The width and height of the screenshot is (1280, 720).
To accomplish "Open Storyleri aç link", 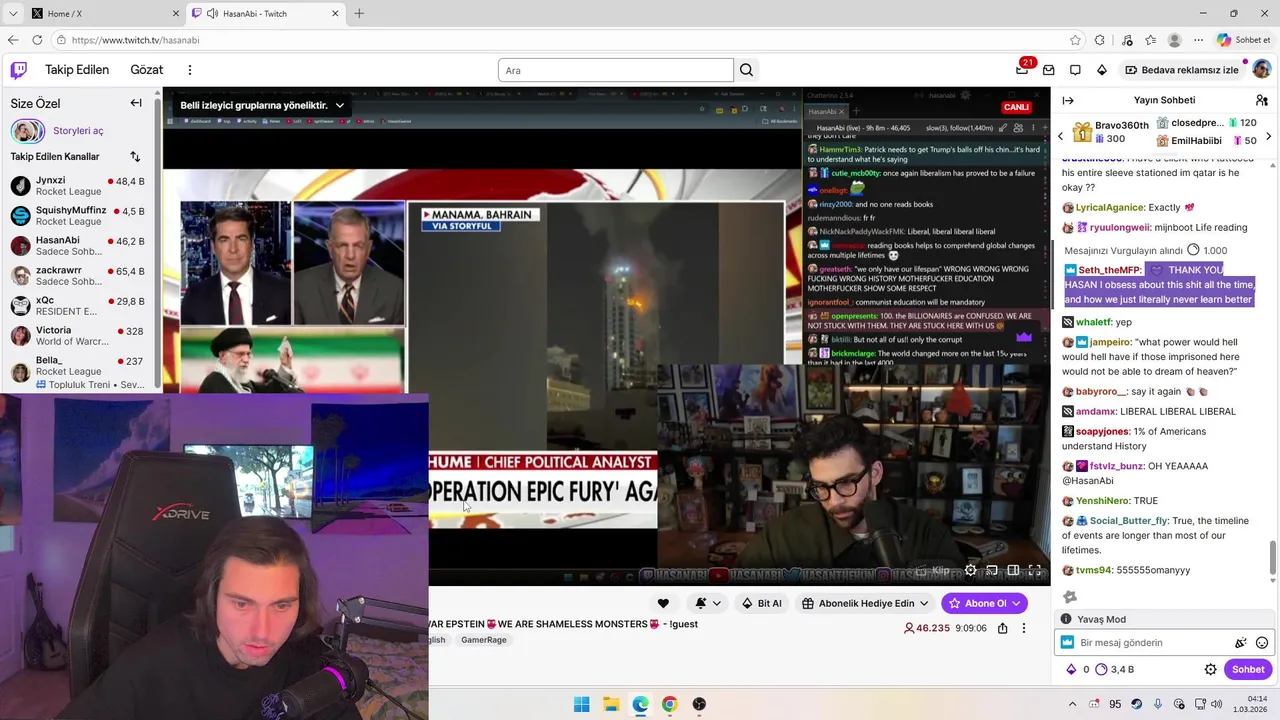I will click(x=78, y=131).
